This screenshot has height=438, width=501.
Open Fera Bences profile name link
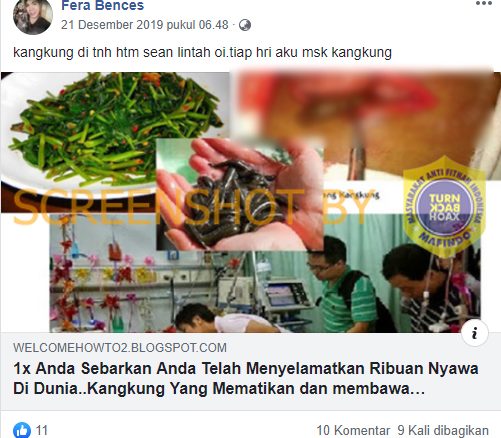tap(103, 5)
